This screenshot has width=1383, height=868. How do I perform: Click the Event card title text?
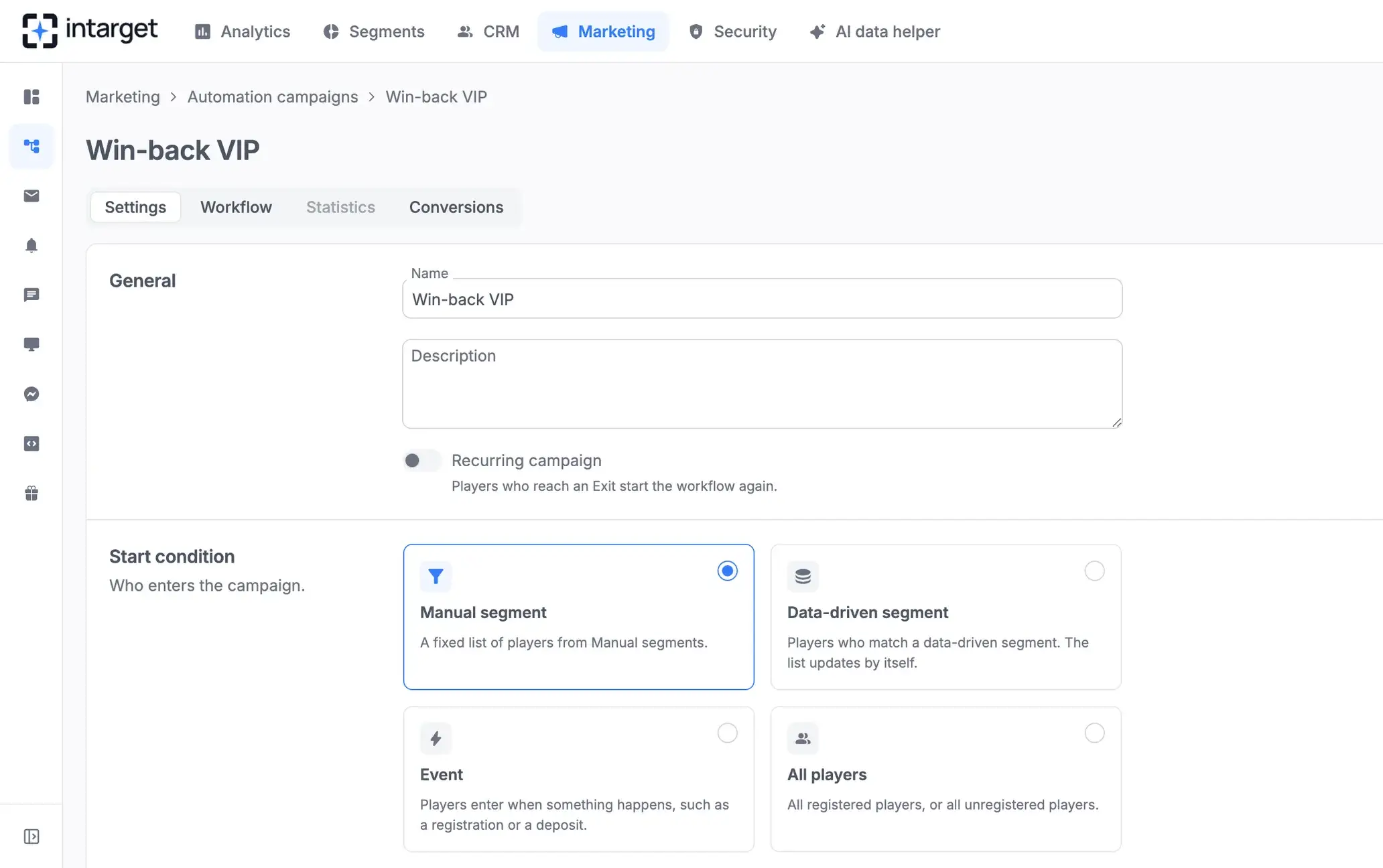click(x=442, y=774)
